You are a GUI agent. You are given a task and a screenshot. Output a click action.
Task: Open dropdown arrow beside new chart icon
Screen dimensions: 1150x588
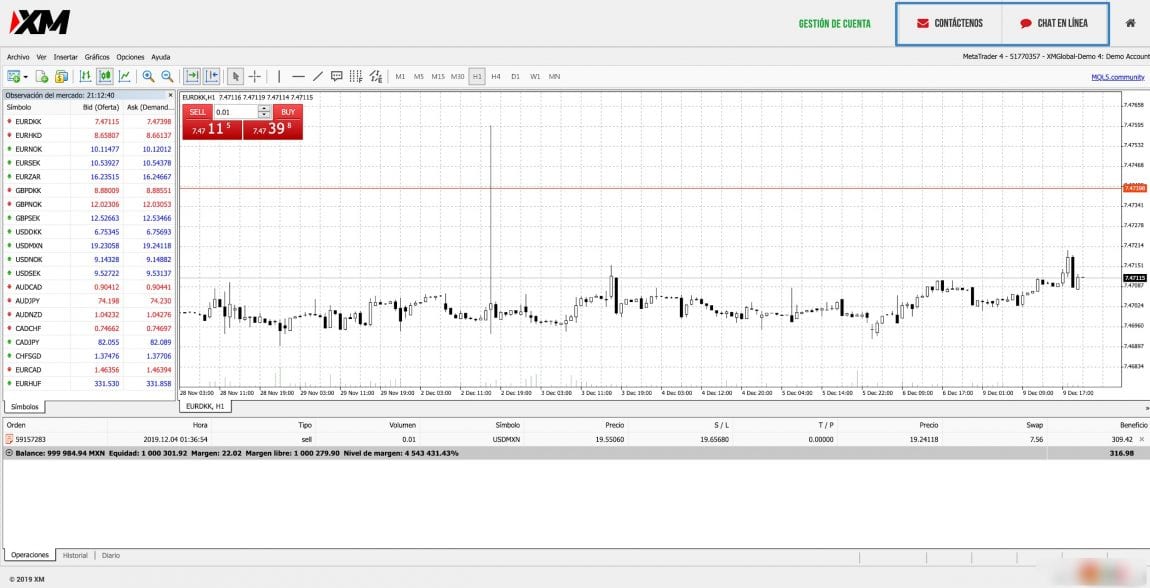click(25, 76)
